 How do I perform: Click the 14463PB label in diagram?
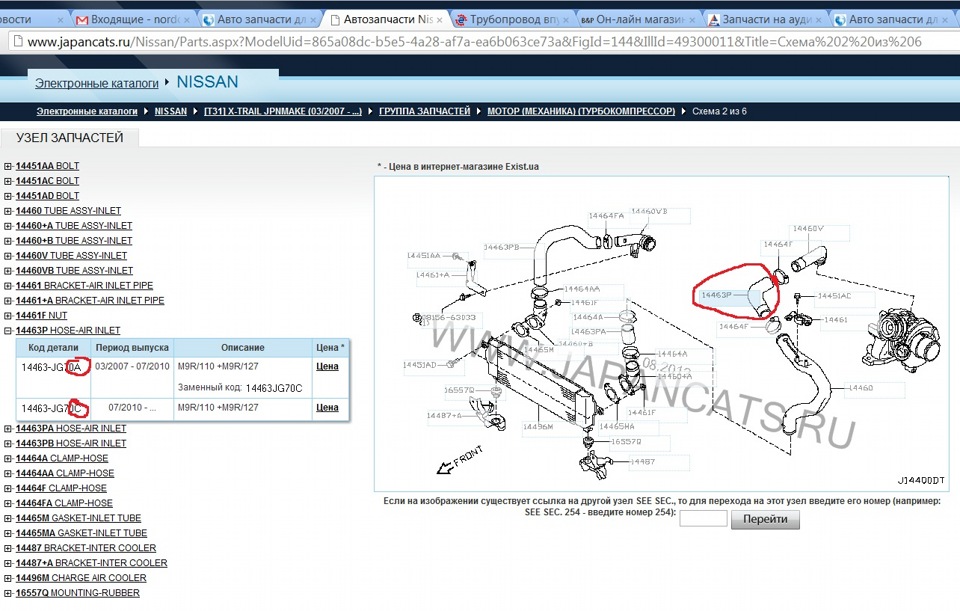501,247
